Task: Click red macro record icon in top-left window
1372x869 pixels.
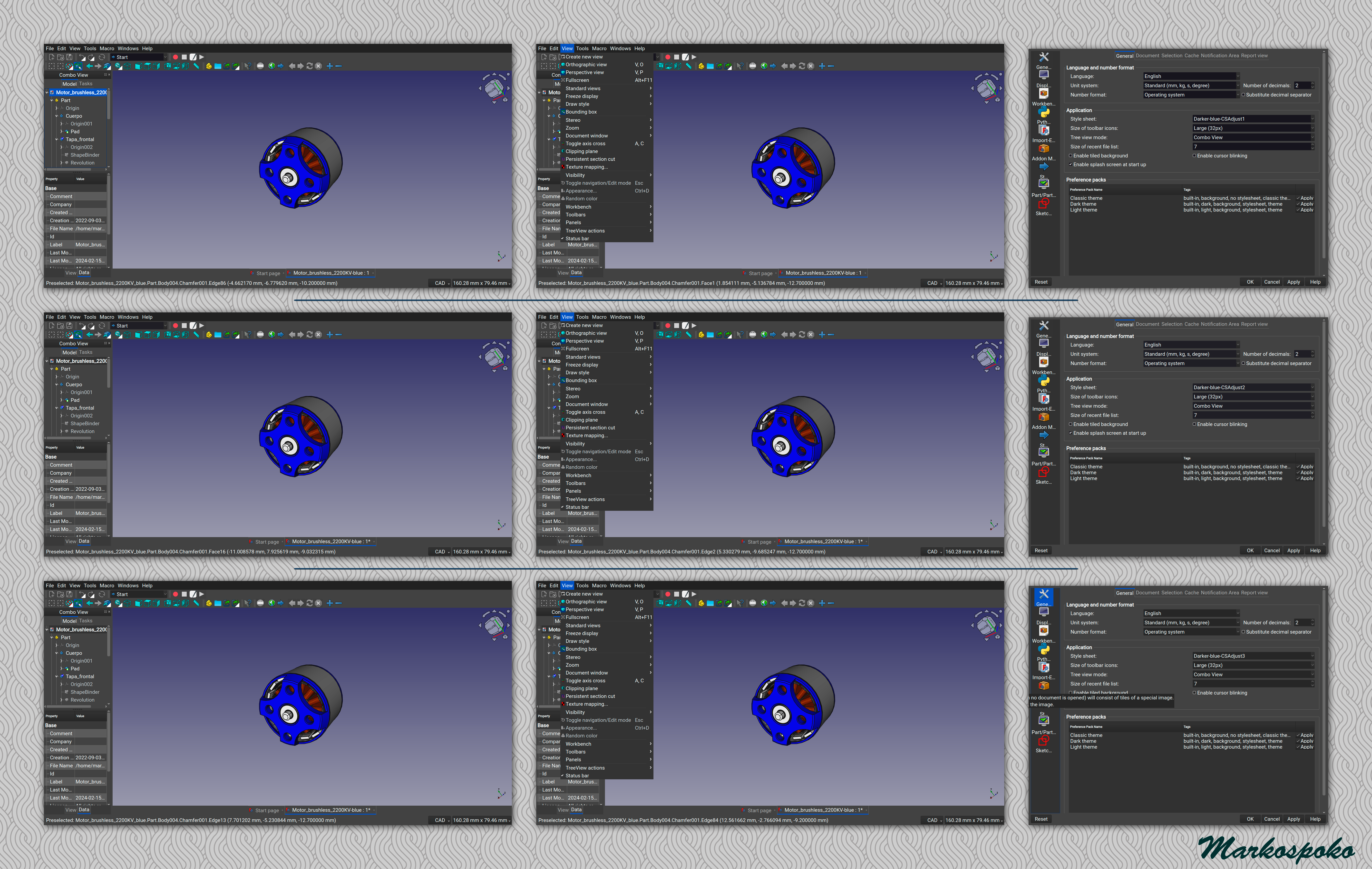Action: 175,57
